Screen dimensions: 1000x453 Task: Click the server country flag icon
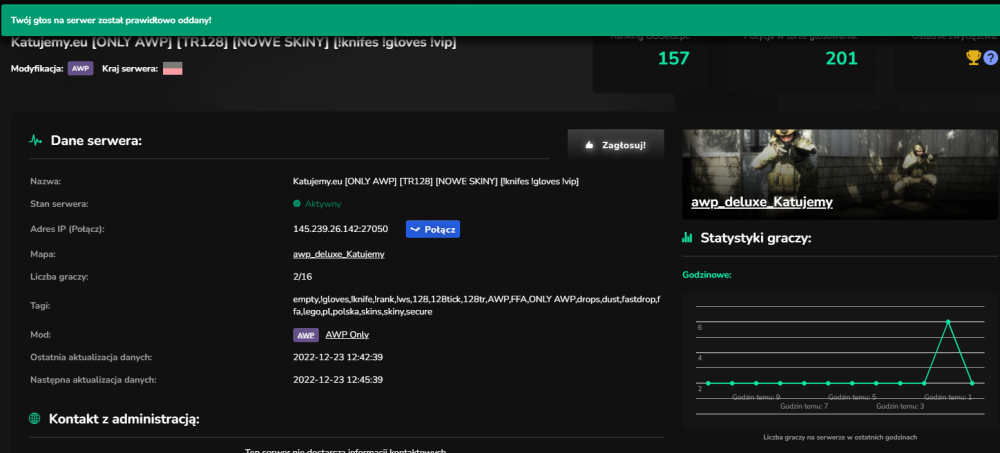(173, 69)
